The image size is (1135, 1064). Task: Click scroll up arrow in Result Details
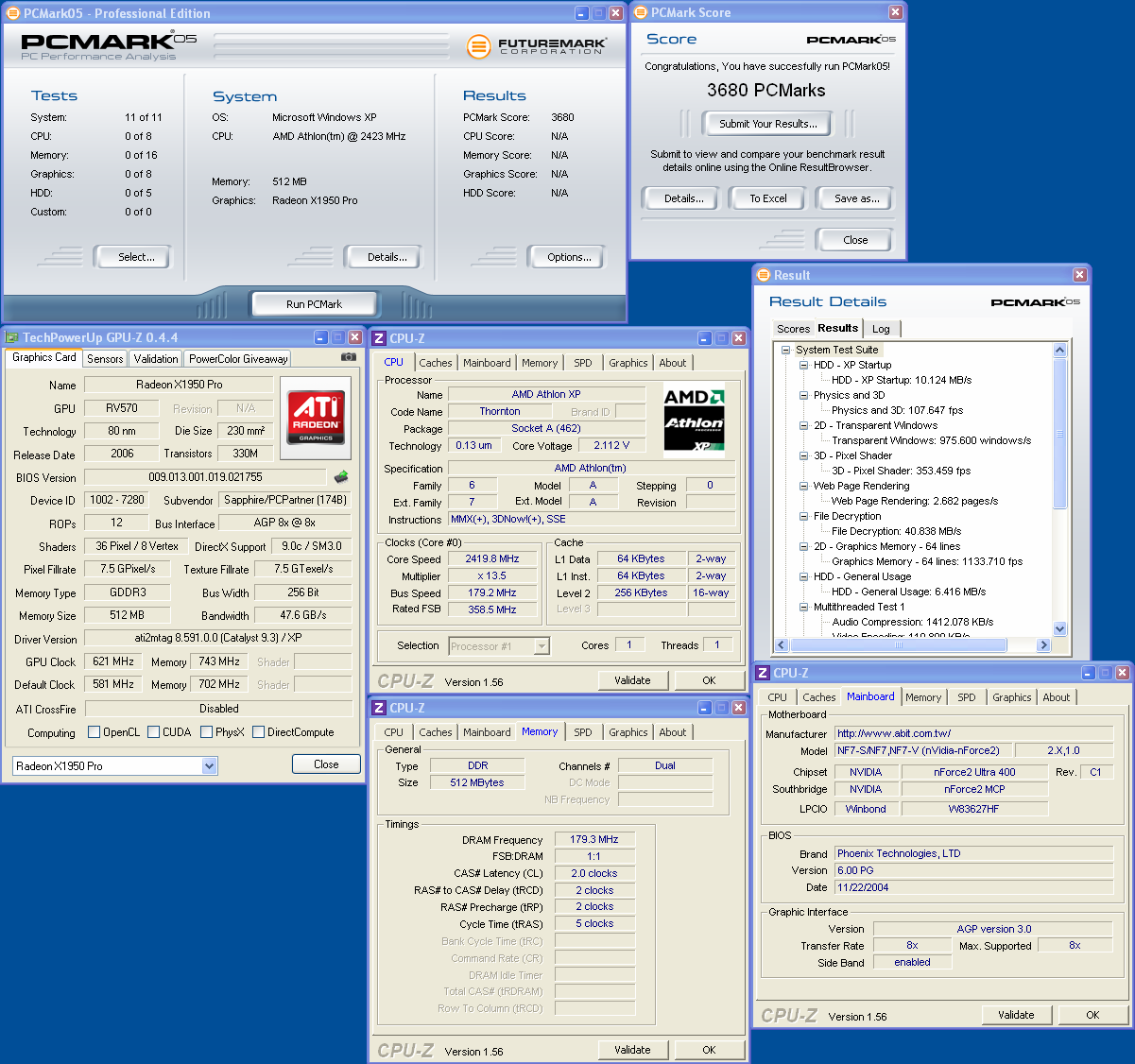(x=1059, y=351)
